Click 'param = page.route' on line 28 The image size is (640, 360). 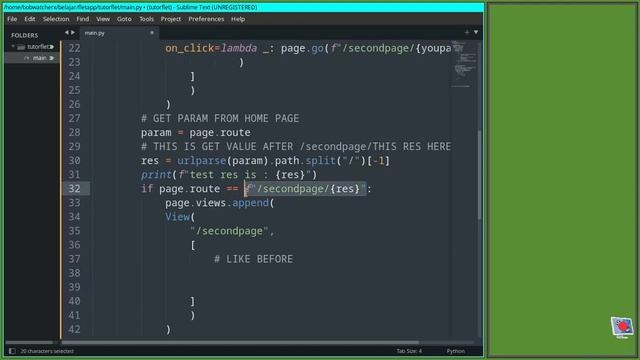pyautogui.click(x=196, y=133)
